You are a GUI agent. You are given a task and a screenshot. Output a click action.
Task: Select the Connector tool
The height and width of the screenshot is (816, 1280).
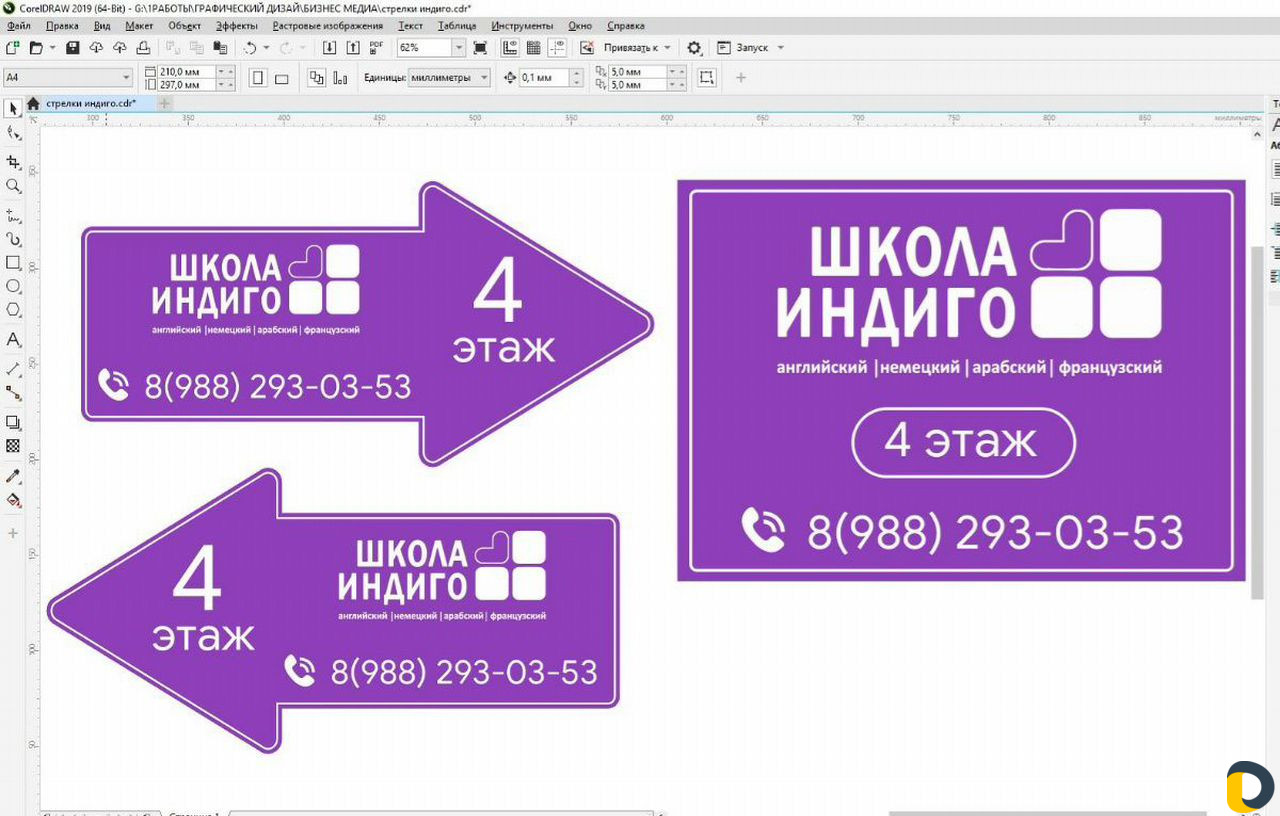(x=14, y=393)
